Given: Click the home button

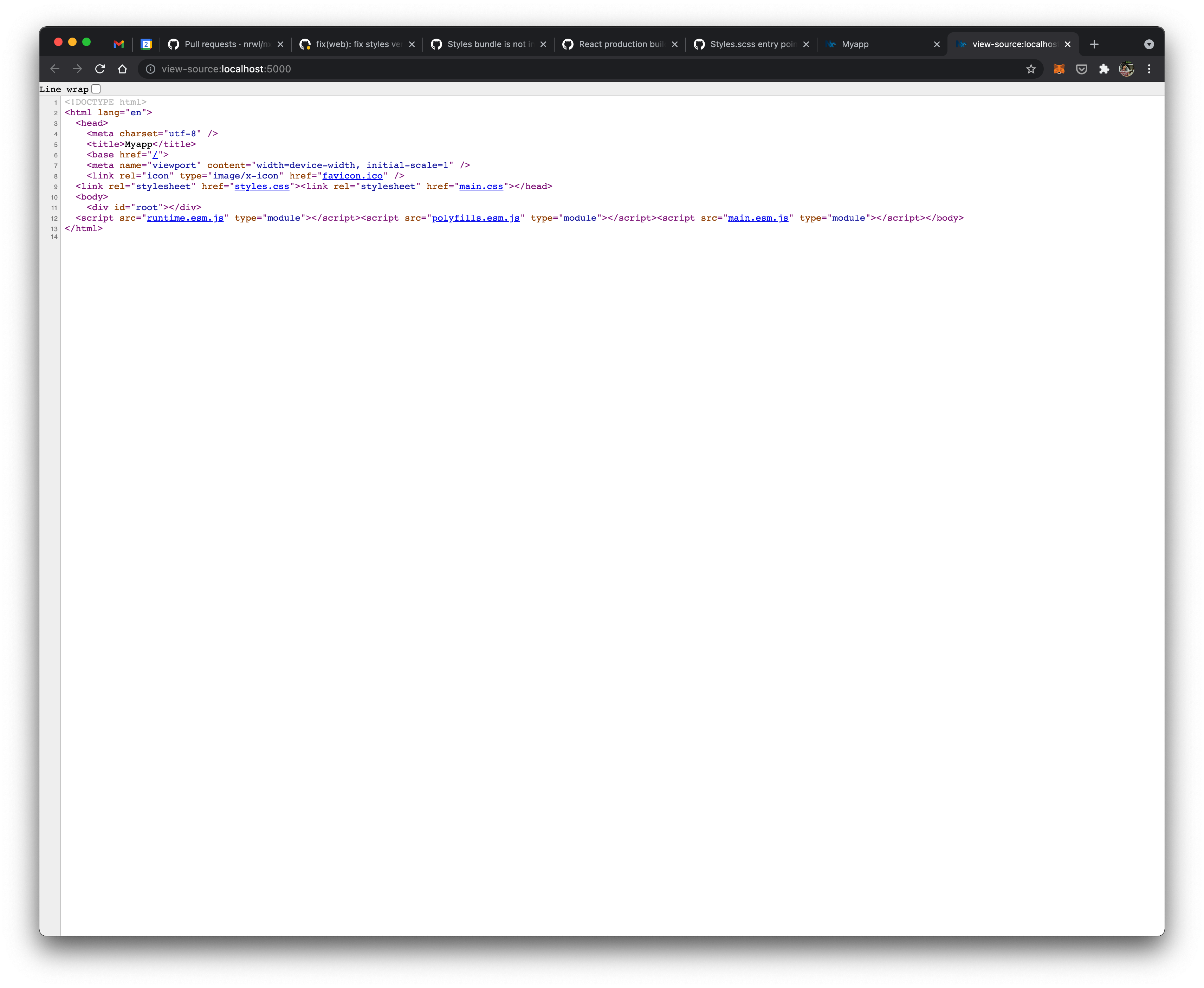Looking at the screenshot, I should [x=122, y=69].
